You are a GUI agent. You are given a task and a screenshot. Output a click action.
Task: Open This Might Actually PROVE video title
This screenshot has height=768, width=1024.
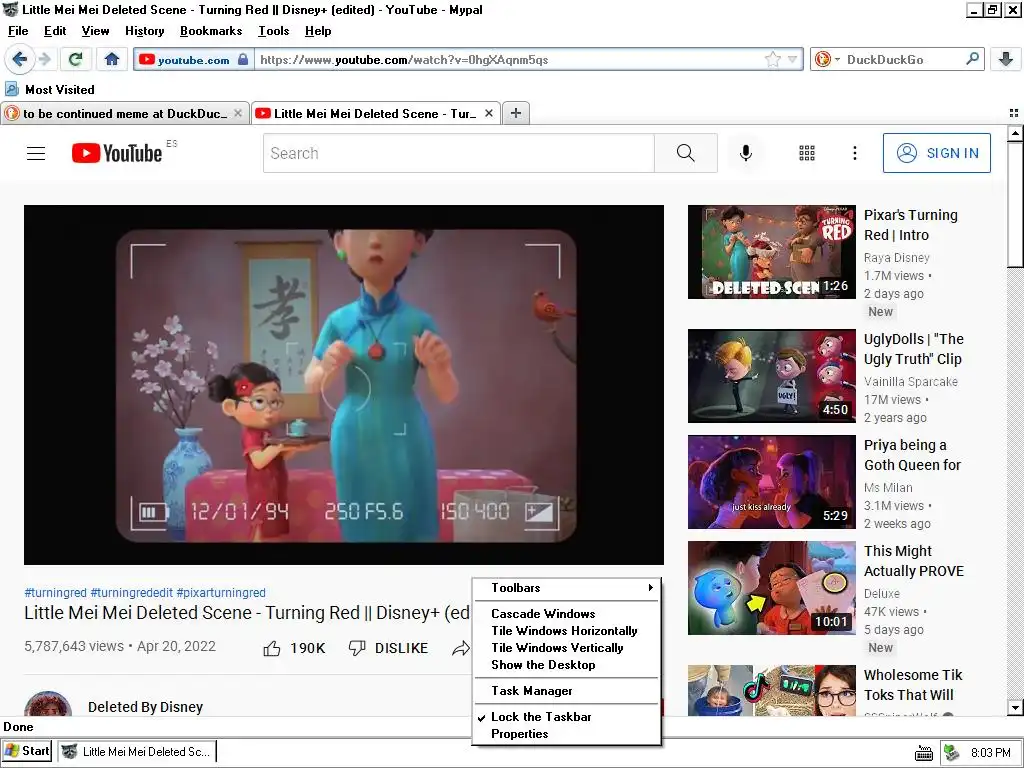[914, 561]
